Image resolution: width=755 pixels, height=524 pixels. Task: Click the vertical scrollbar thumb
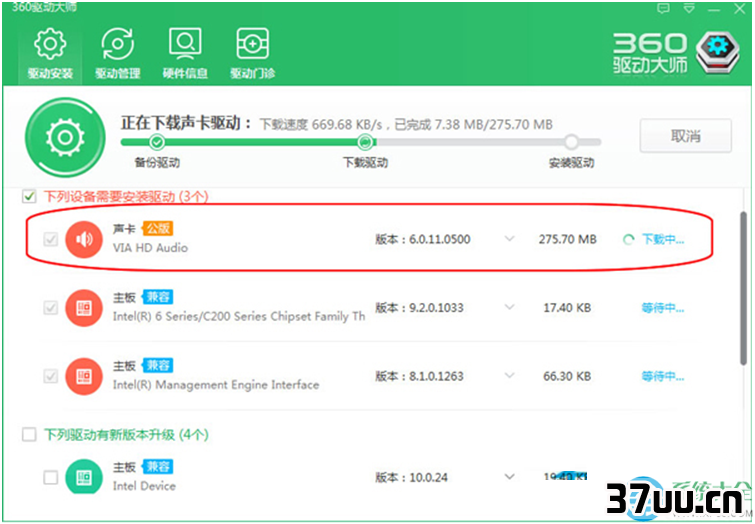click(x=744, y=288)
